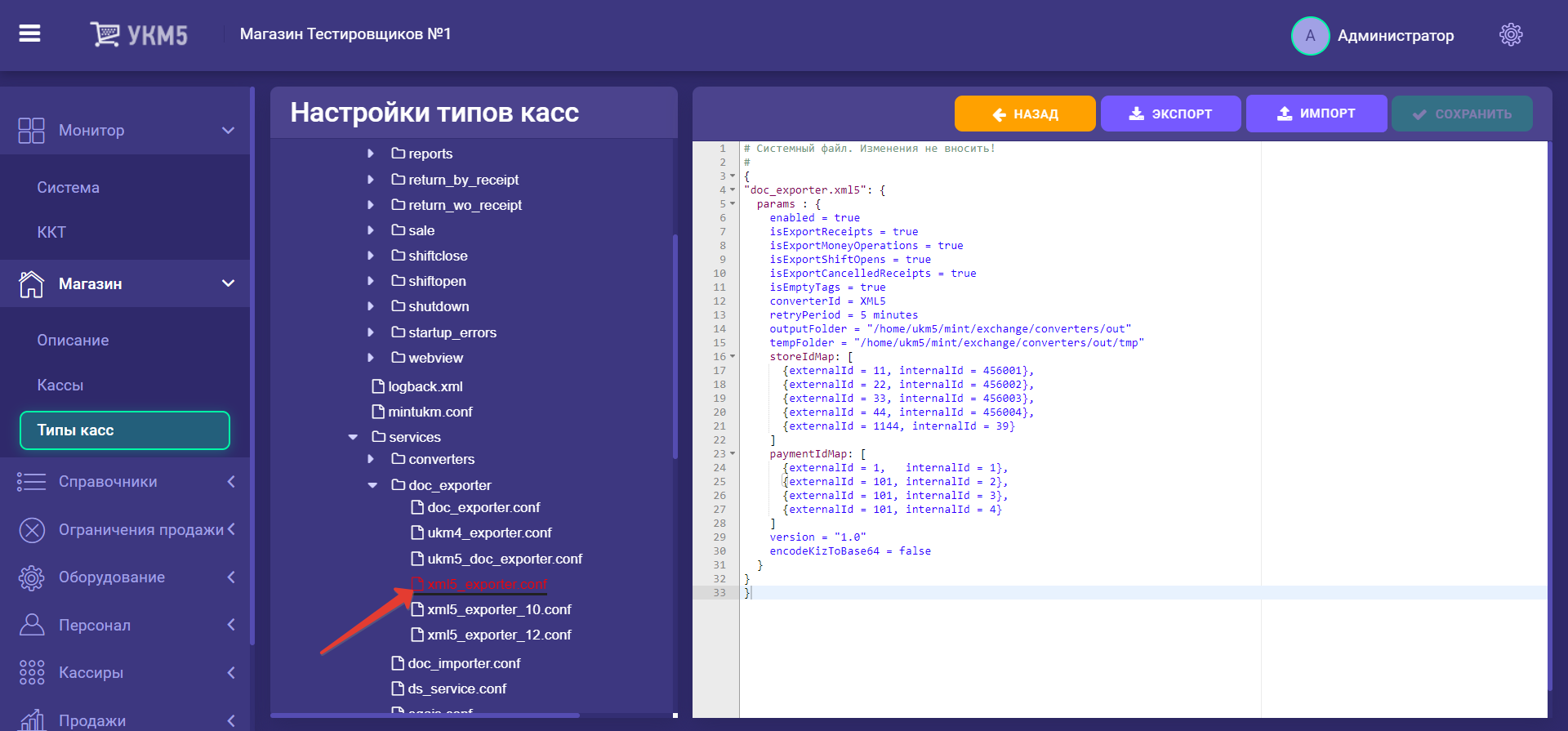1568x731 pixels.
Task: Open the Кассы menu item
Action: tap(60, 386)
